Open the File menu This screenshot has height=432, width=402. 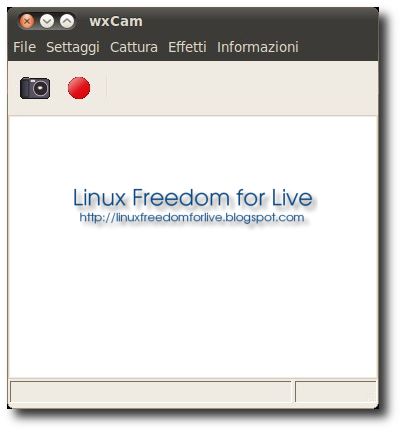[24, 47]
